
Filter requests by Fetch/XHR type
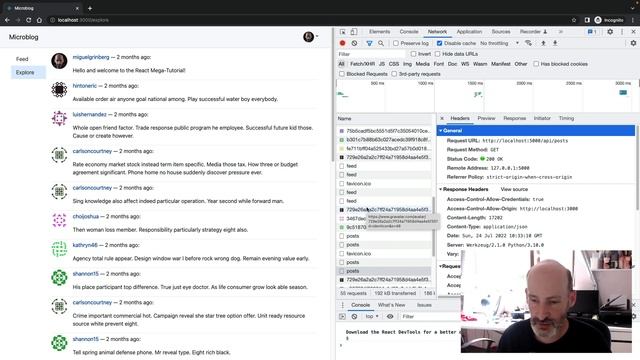(x=362, y=64)
